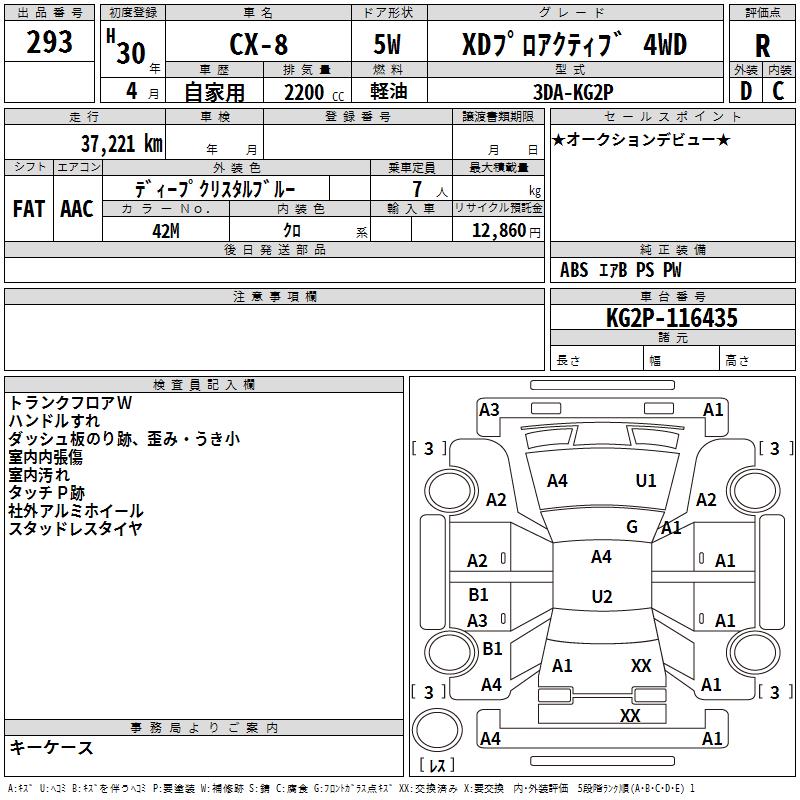Select the office notice キーケース
This screenshot has height=800, width=800.
tap(52, 748)
